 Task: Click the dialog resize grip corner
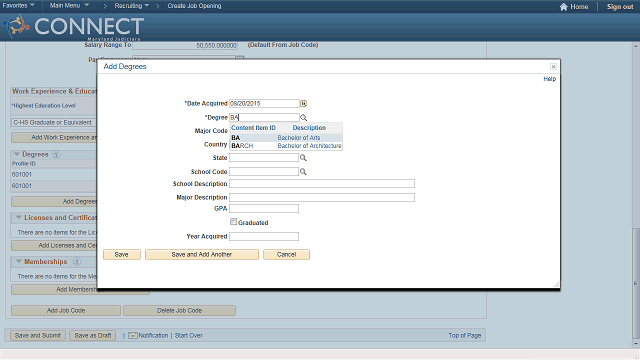pos(556,284)
